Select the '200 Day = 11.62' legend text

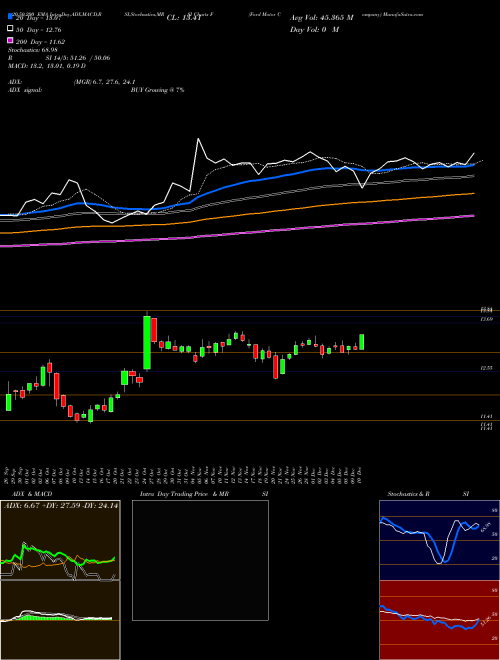(40, 42)
